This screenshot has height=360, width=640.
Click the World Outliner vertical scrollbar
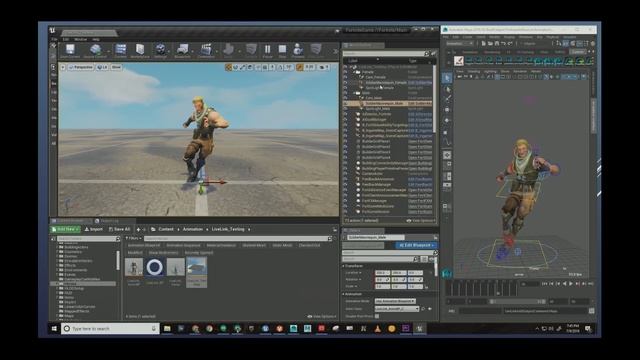click(x=434, y=99)
